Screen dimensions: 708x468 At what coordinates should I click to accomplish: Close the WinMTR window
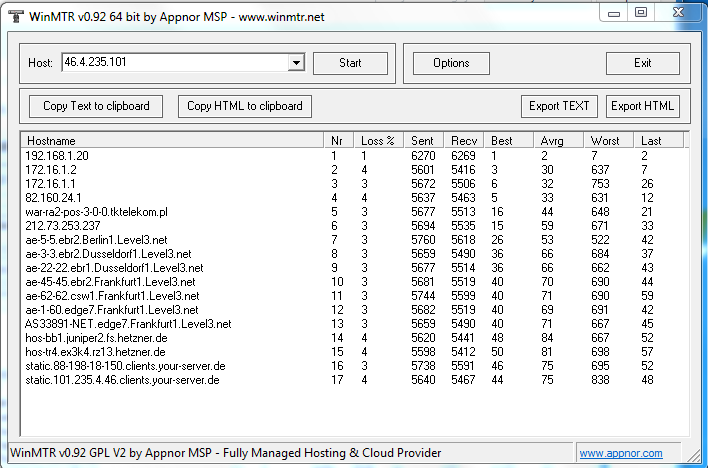678,13
